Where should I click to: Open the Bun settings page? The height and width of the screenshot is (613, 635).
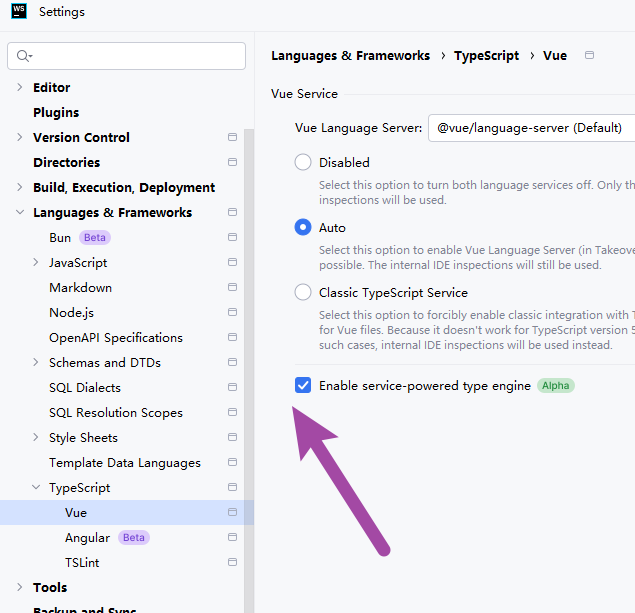60,237
